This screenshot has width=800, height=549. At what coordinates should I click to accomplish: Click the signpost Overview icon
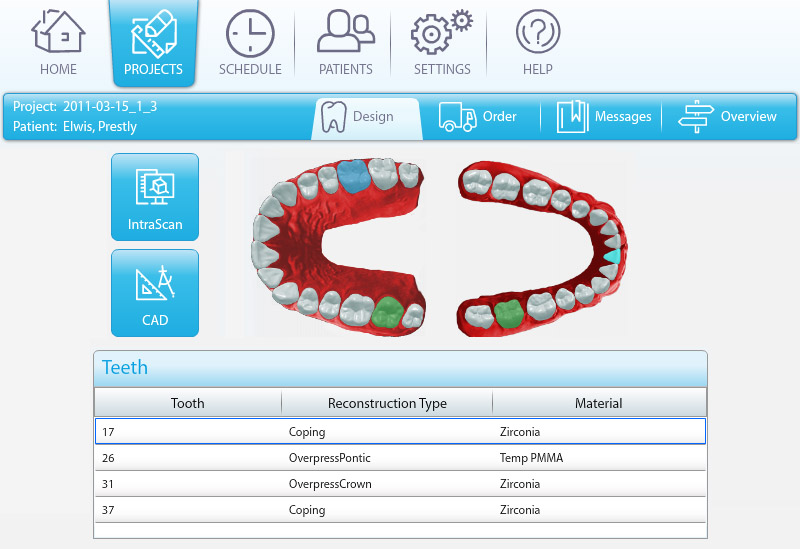[696, 117]
